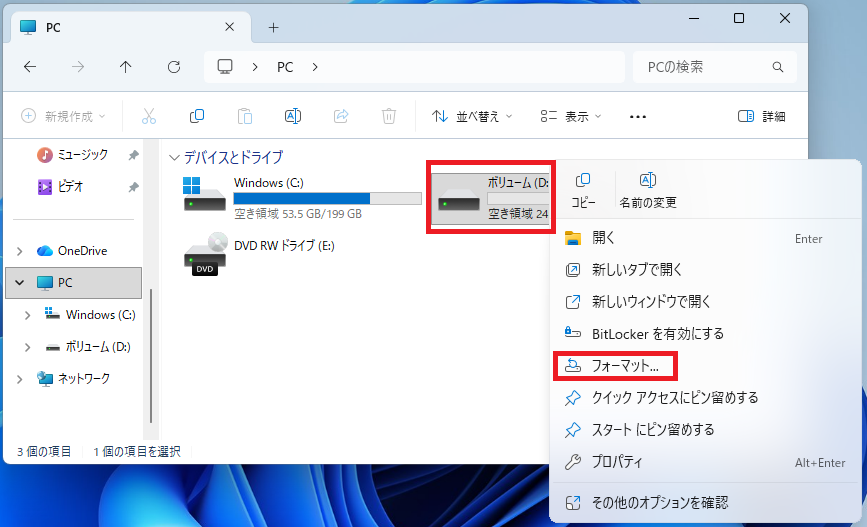Screen dimensions: 867x527
Task: Add a new tab with plus button
Action: click(273, 27)
